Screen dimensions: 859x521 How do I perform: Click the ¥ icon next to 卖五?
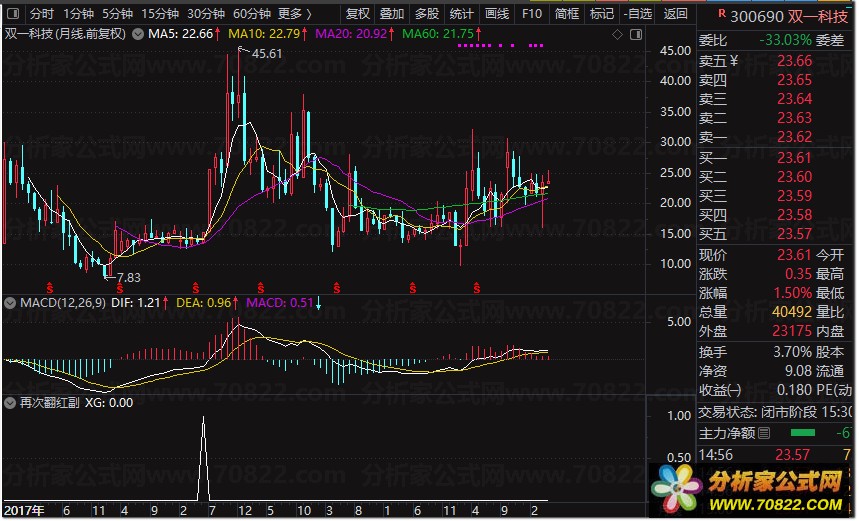(734, 61)
